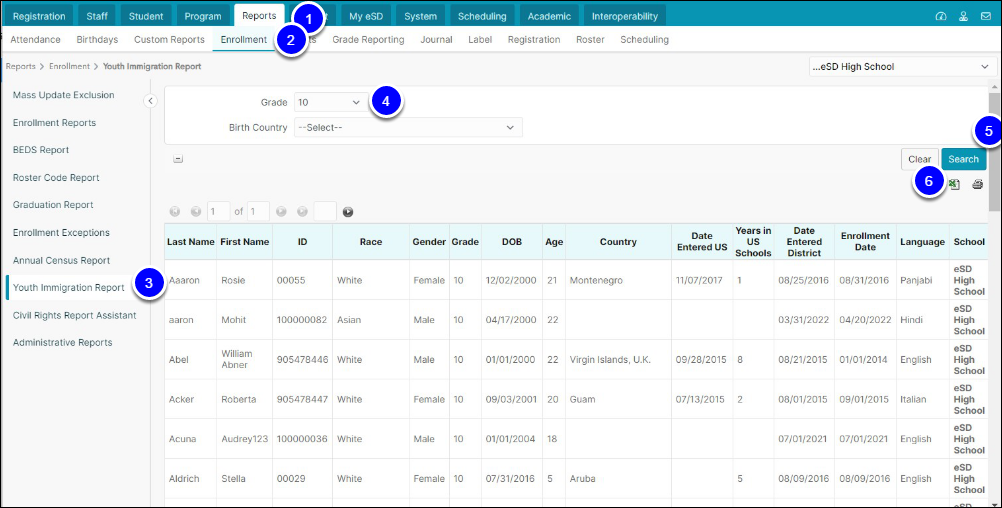Open the user profile icon
The height and width of the screenshot is (508, 1002).
point(963,16)
